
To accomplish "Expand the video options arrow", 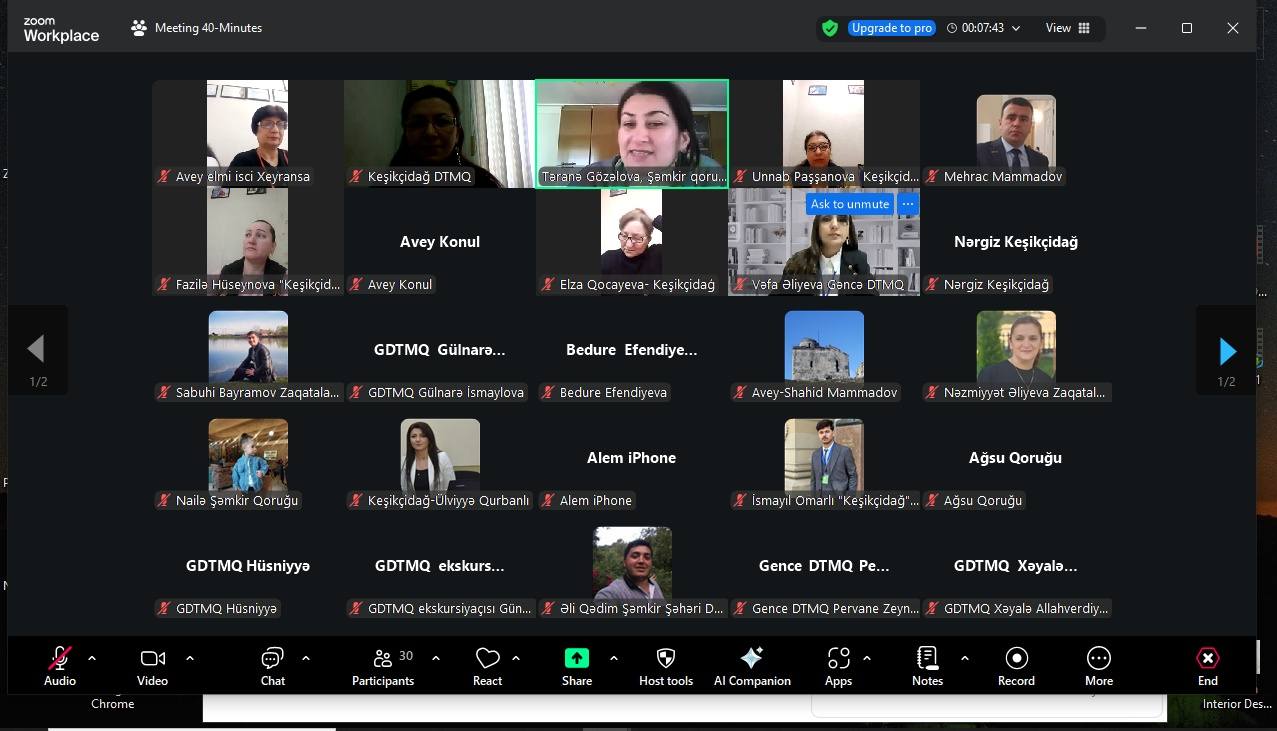I will click(x=190, y=658).
